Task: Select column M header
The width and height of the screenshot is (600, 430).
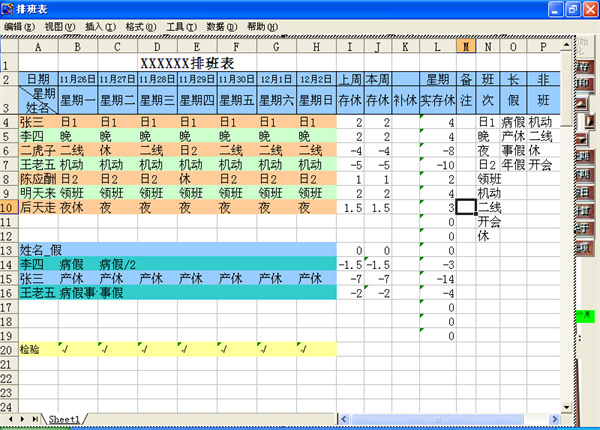Action: tap(466, 46)
